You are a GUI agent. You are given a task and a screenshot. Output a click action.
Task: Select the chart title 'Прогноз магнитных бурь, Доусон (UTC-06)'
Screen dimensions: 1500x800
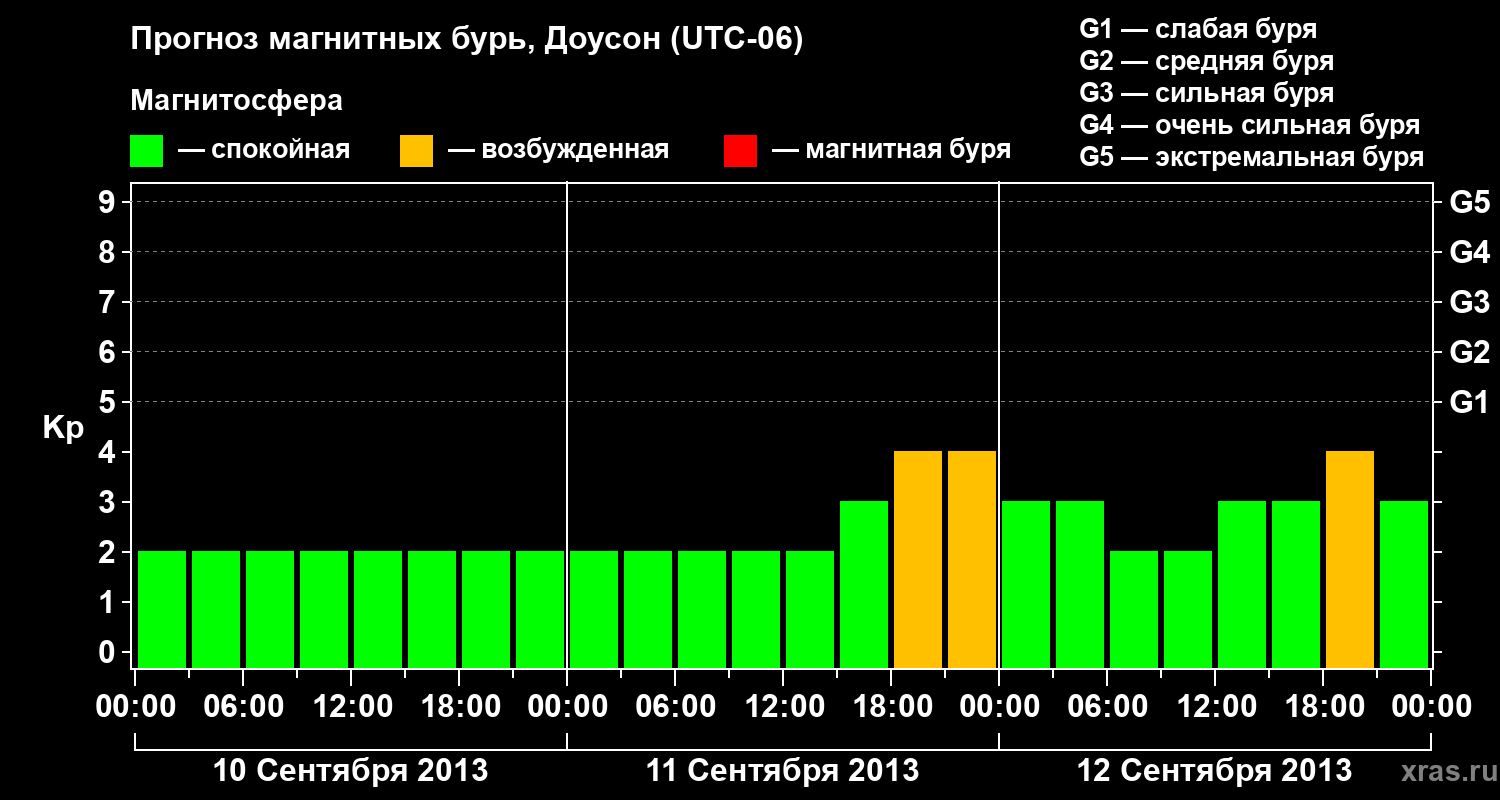tap(467, 41)
